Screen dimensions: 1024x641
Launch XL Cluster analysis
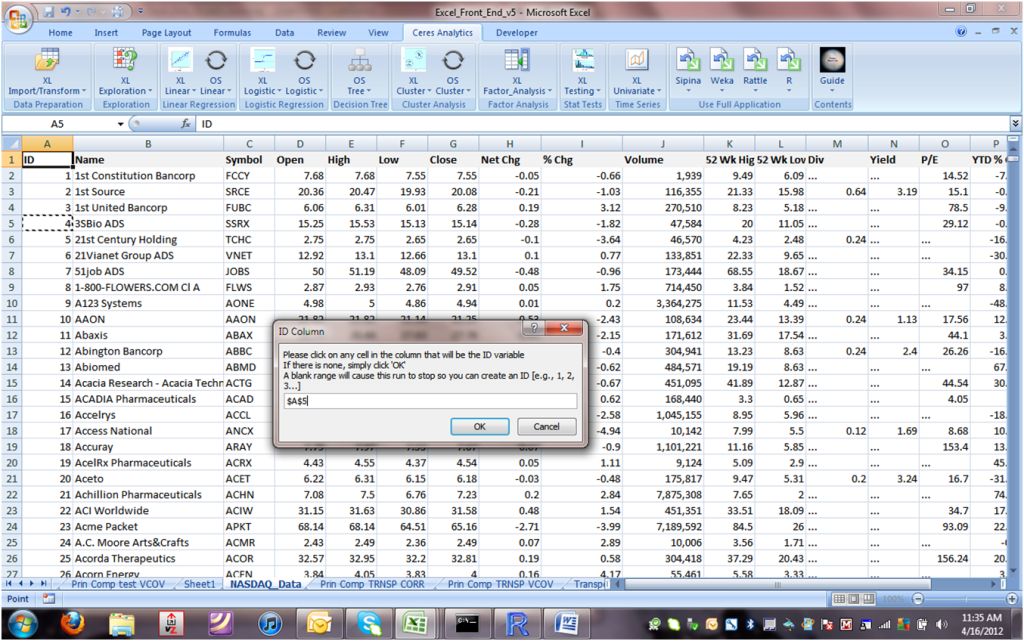413,72
